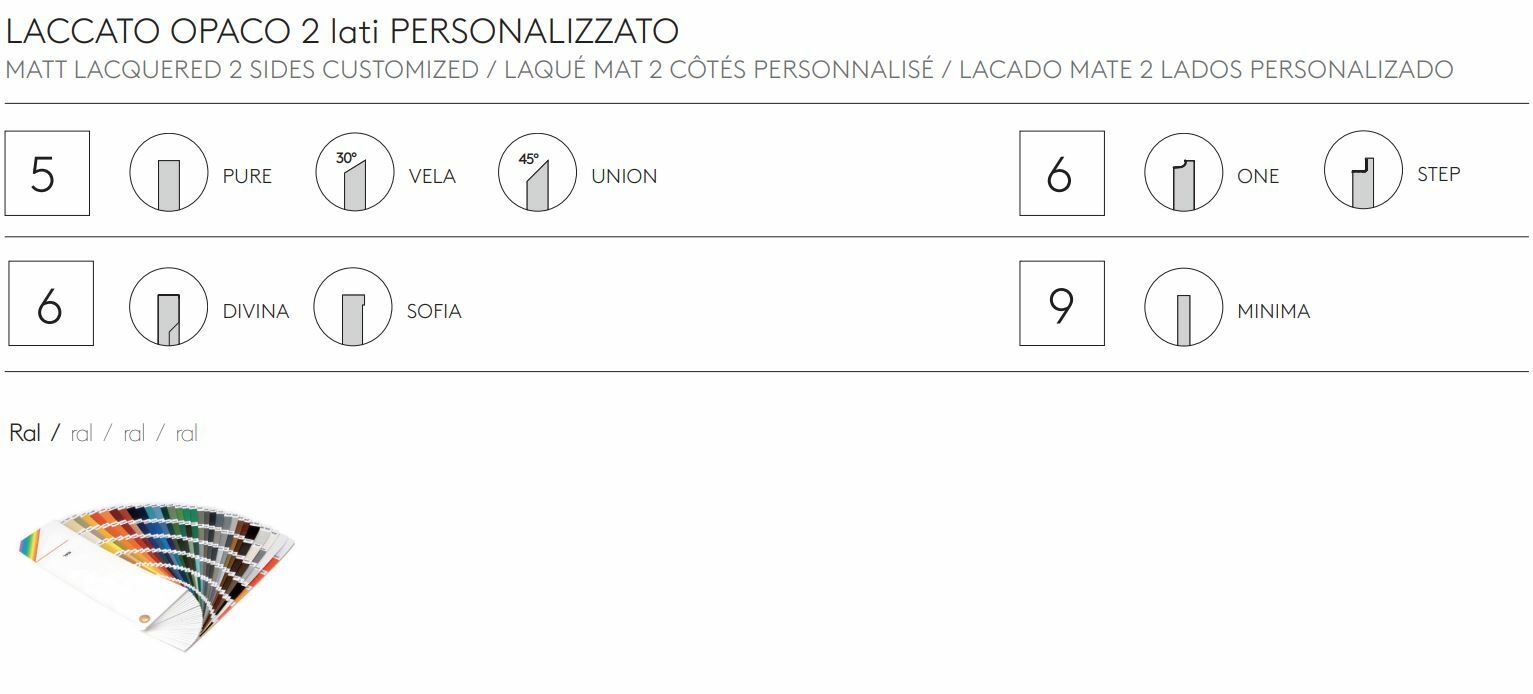Click the bold 'Ral' label
This screenshot has width=1533, height=694.
tap(25, 433)
